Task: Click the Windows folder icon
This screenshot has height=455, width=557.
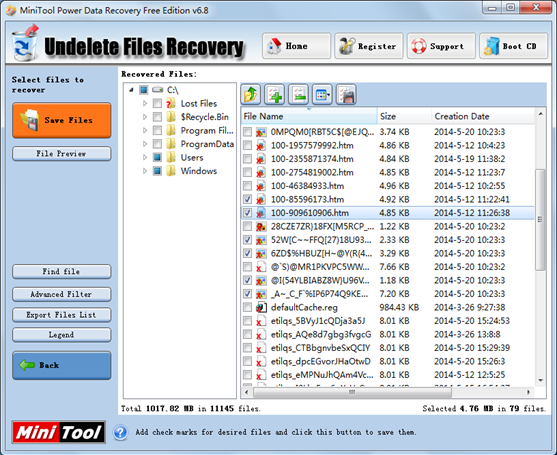Action: (x=171, y=171)
